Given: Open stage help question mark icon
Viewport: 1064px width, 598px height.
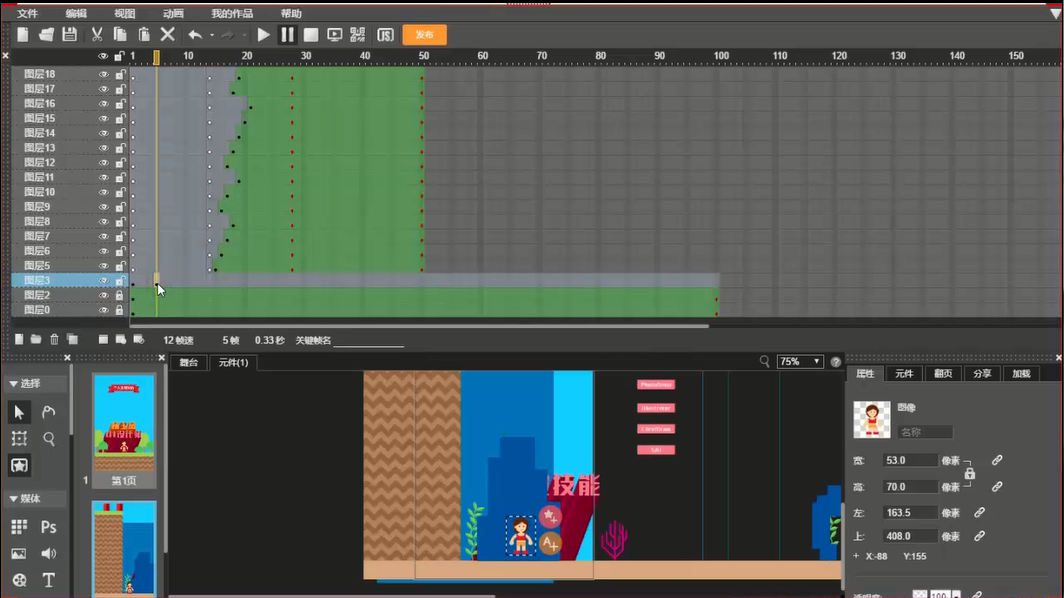Looking at the screenshot, I should point(836,362).
